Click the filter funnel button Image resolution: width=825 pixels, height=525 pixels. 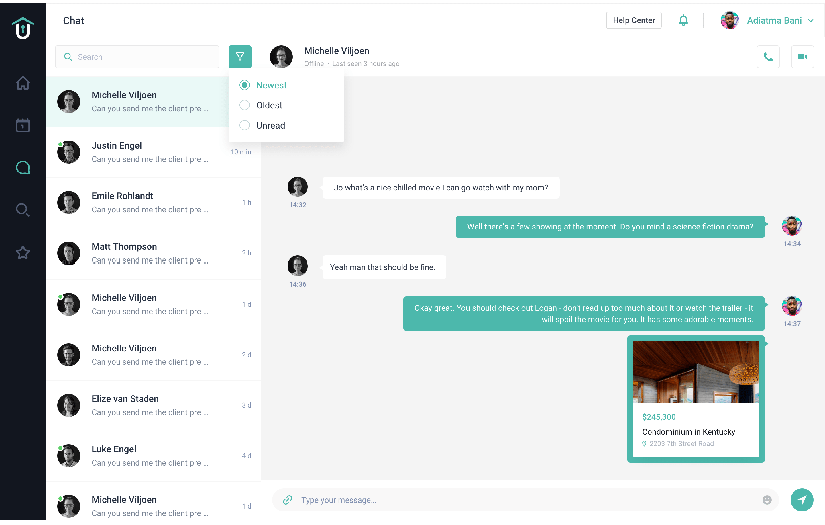pyautogui.click(x=240, y=56)
